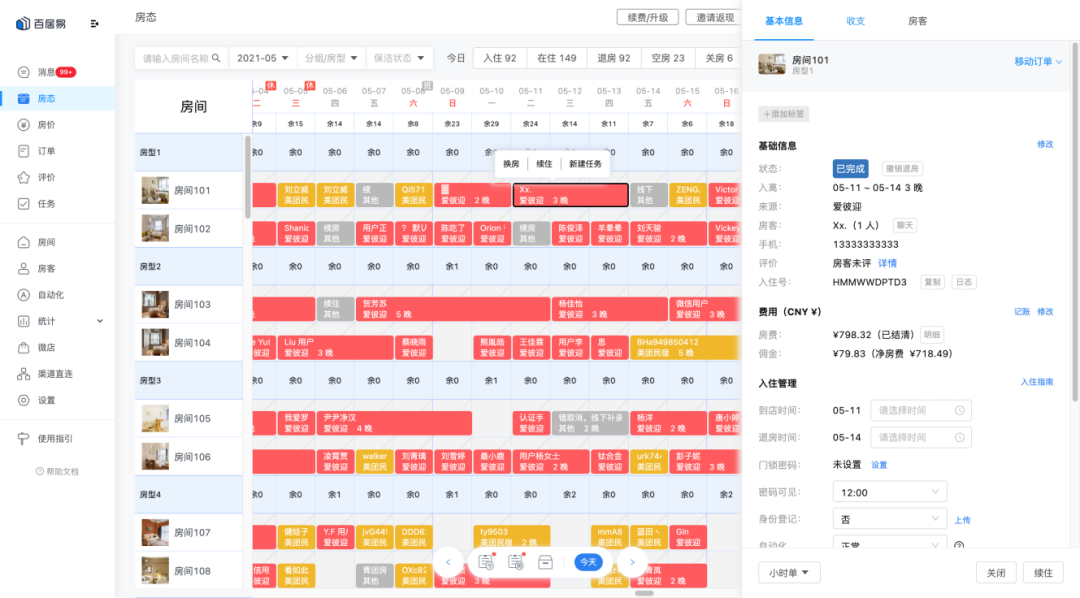Open 使用指引 usage guide in sidebar
The width and height of the screenshot is (1080, 598).
[x=55, y=439]
